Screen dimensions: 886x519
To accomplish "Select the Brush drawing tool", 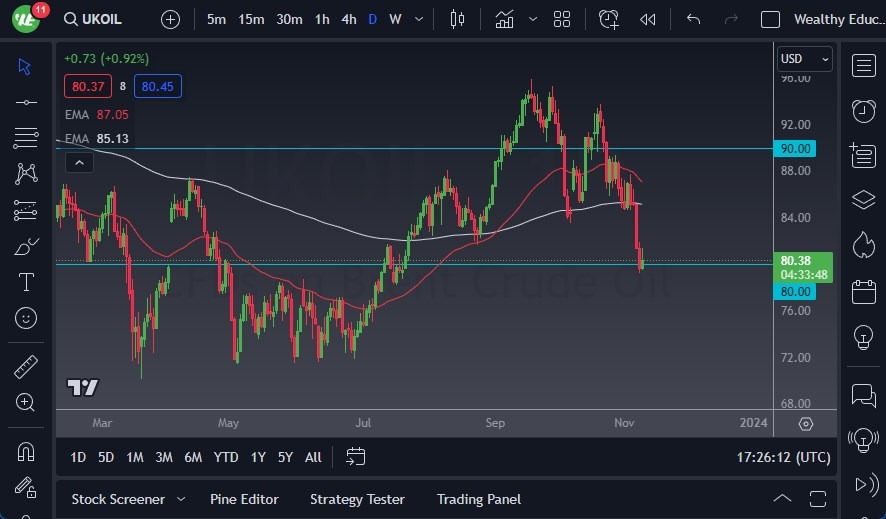I will [26, 246].
